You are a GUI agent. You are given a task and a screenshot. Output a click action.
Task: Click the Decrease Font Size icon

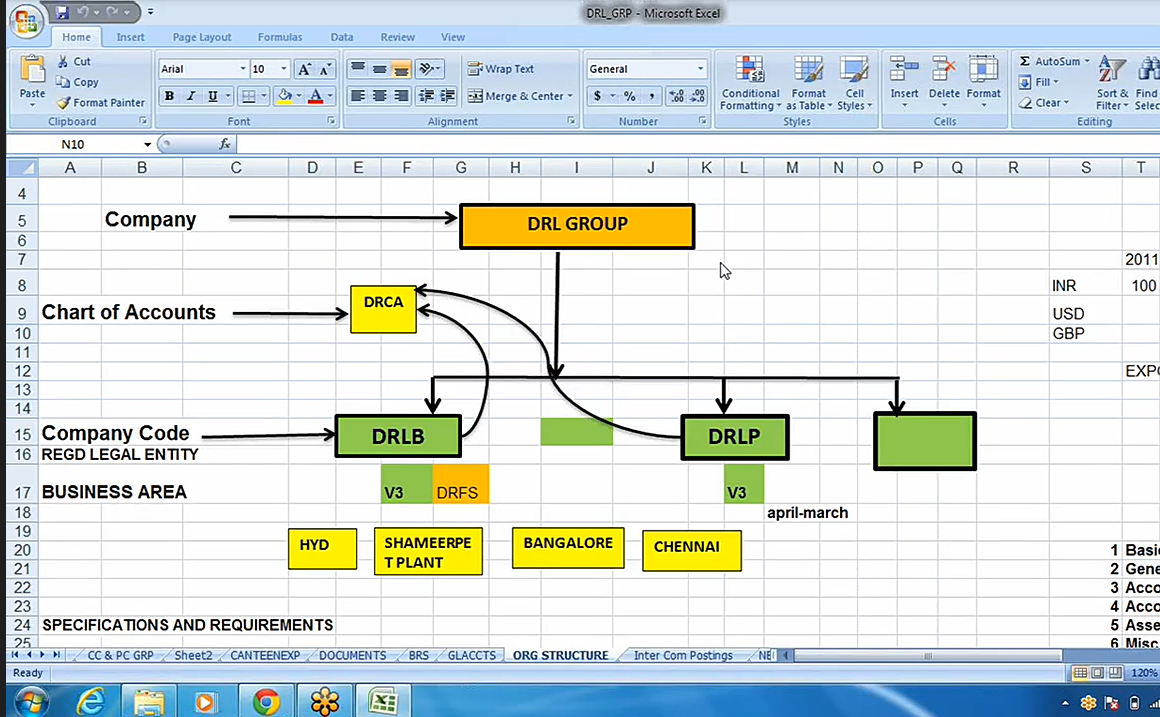coord(325,69)
